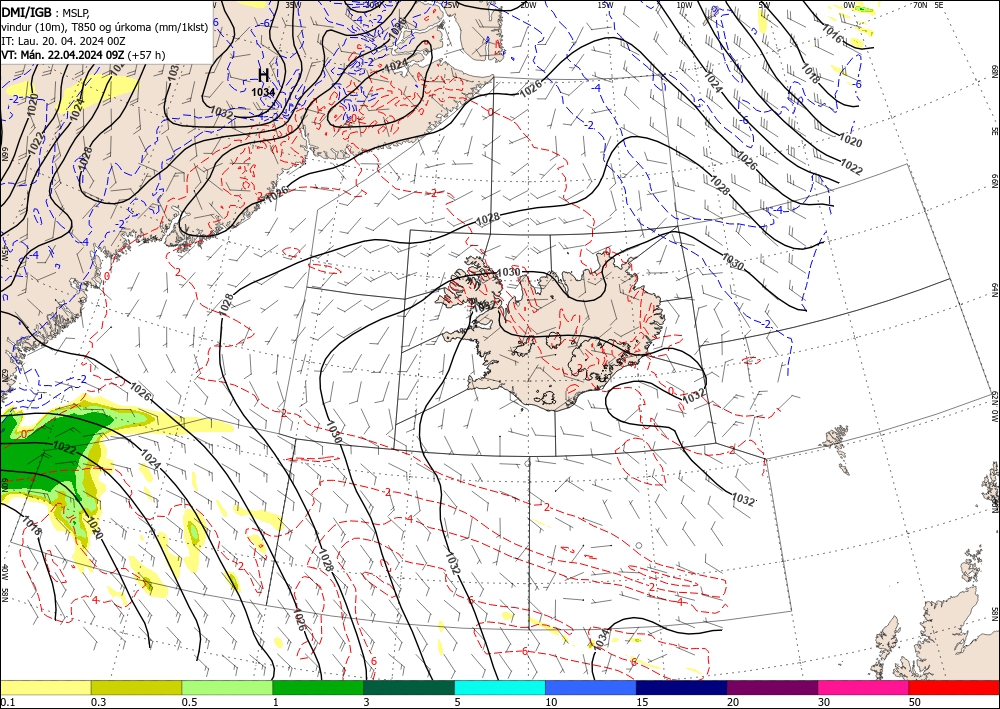Click the green 1–3 mm legend swatch
Viewport: 1000px width, 709px height.
pos(318,687)
